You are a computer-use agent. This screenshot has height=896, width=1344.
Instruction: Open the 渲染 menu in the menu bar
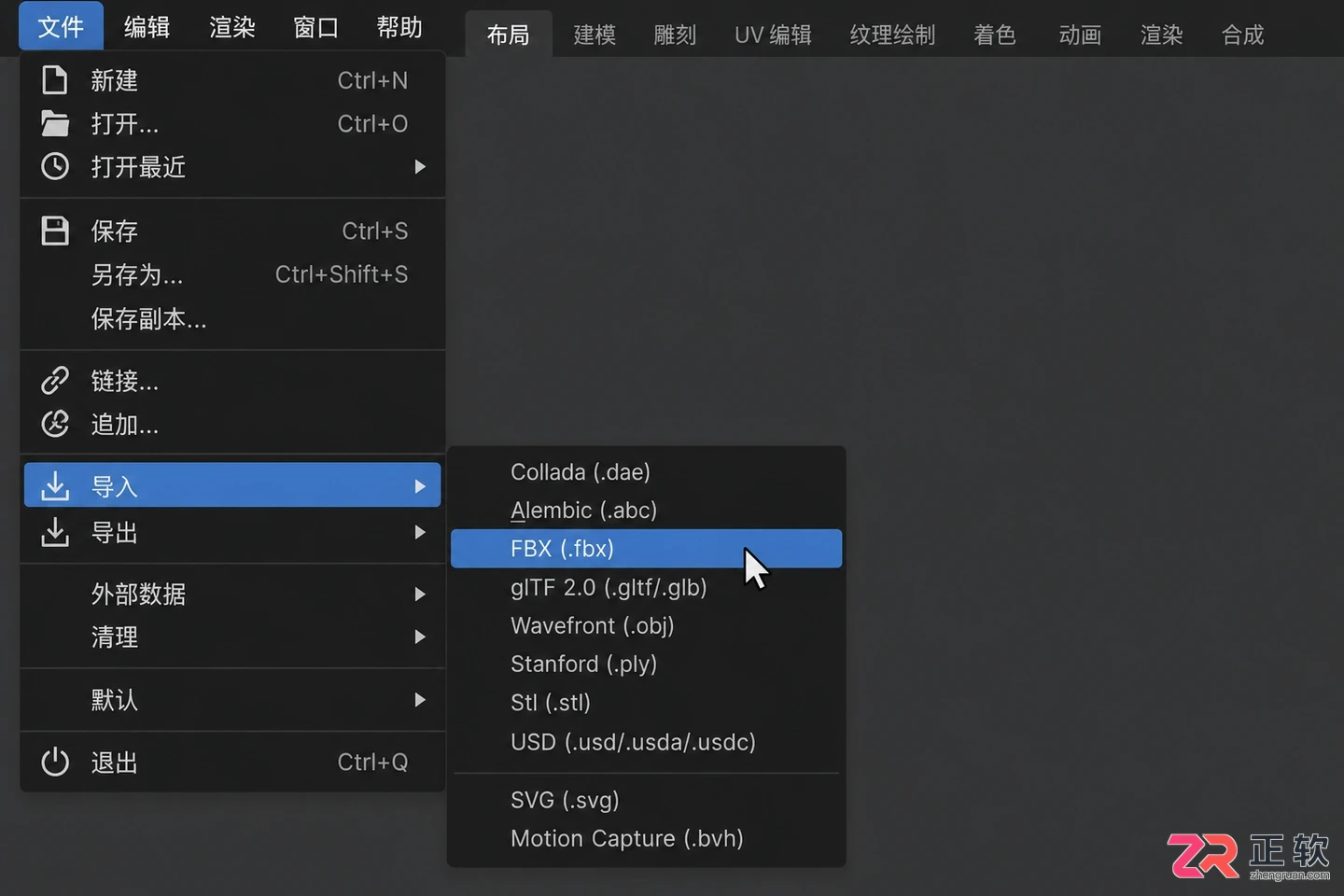pyautogui.click(x=232, y=27)
